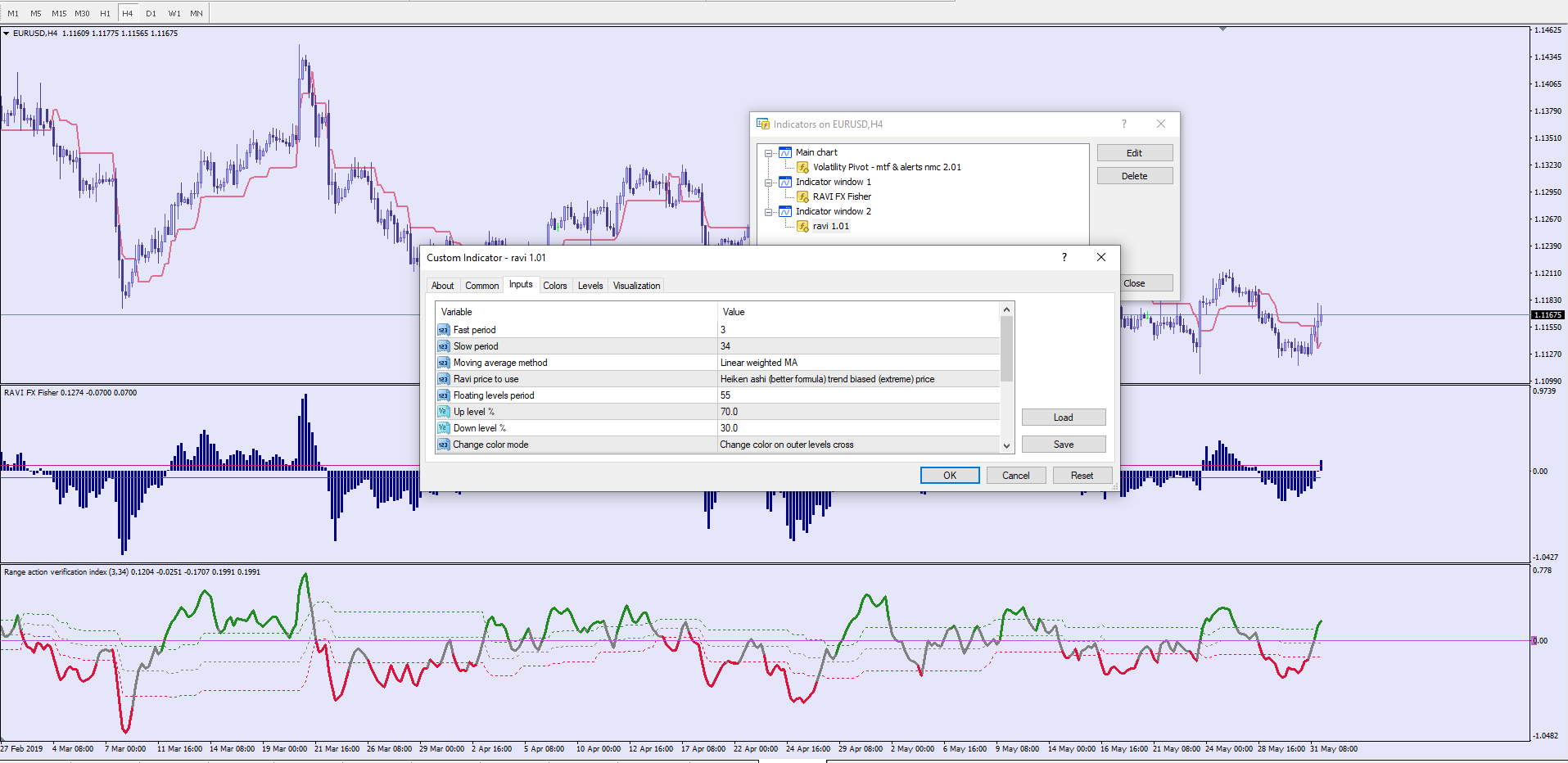
Task: Select the D1 timeframe
Action: [151, 13]
